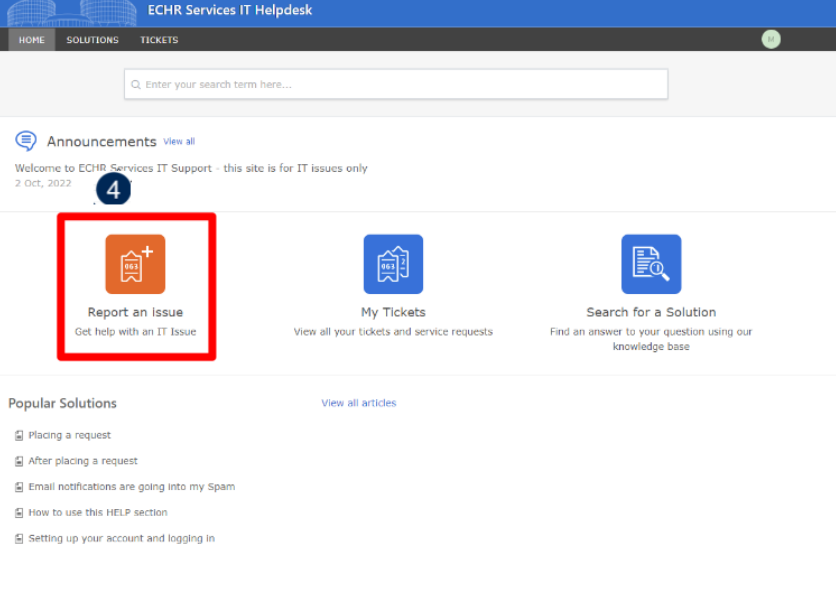The height and width of the screenshot is (601, 836).
Task: Open the After placing a request article
Action: pyautogui.click(x=83, y=461)
